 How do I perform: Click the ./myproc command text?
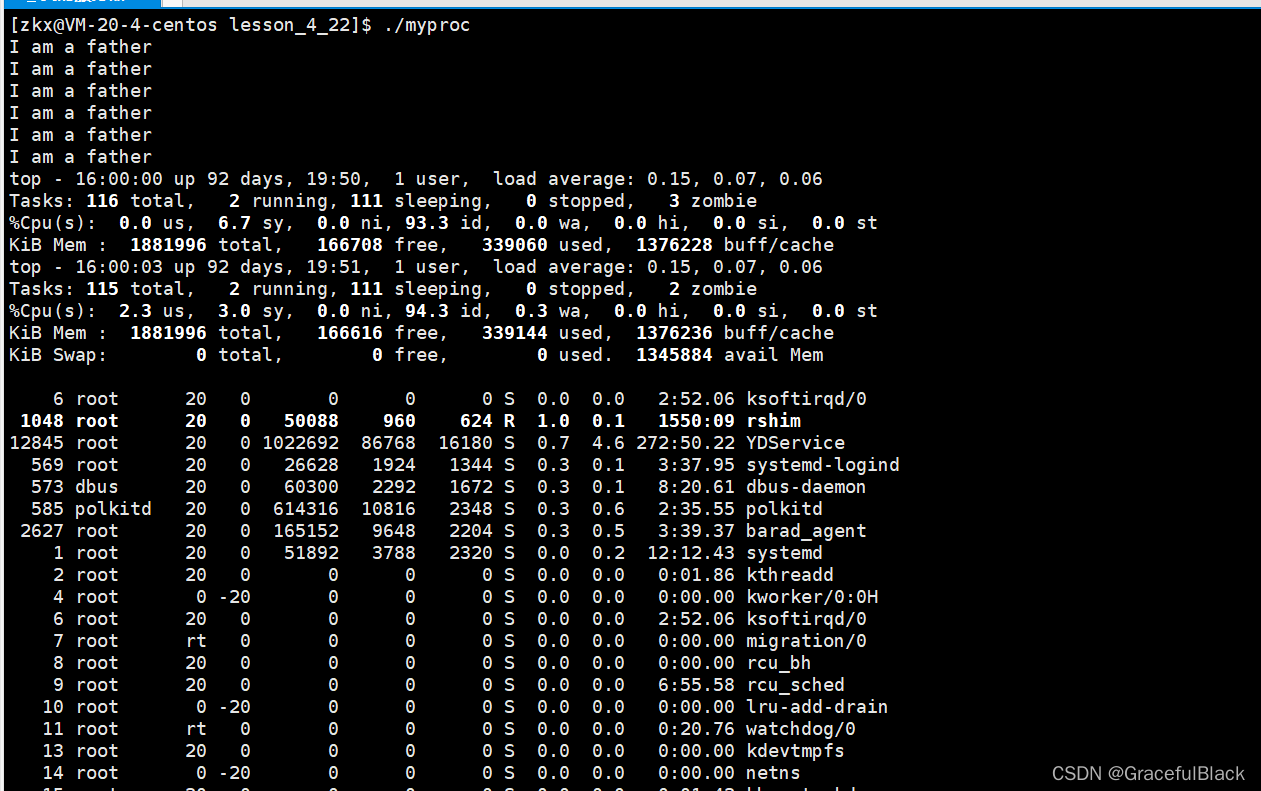point(427,25)
